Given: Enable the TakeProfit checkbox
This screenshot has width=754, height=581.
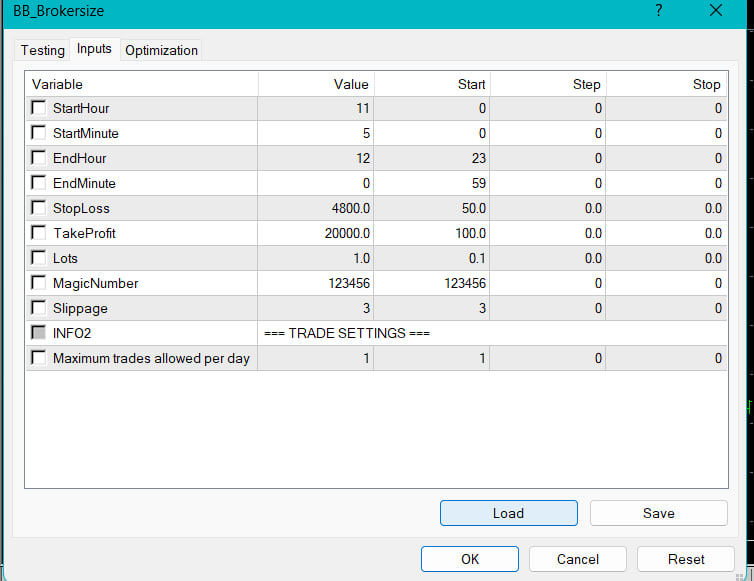Looking at the screenshot, I should [x=39, y=233].
